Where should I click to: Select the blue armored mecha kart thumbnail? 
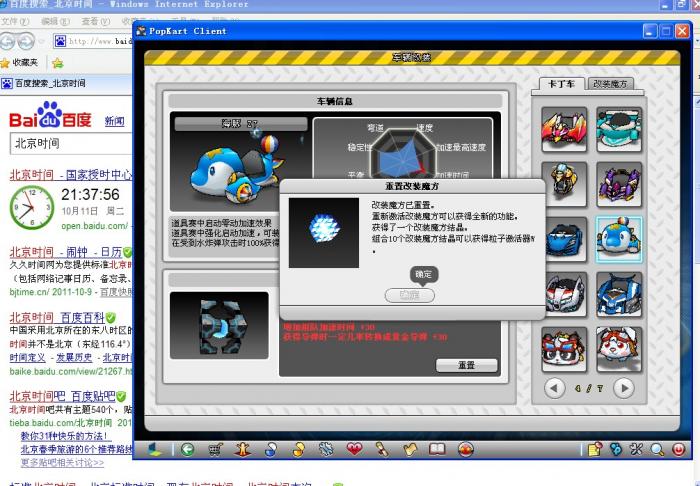click(x=619, y=295)
